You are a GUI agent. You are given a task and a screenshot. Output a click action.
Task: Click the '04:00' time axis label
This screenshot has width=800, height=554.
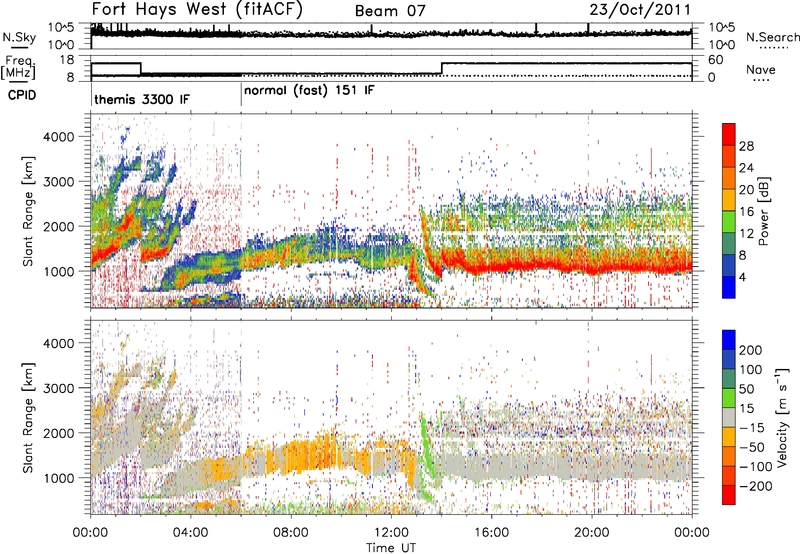coord(190,533)
